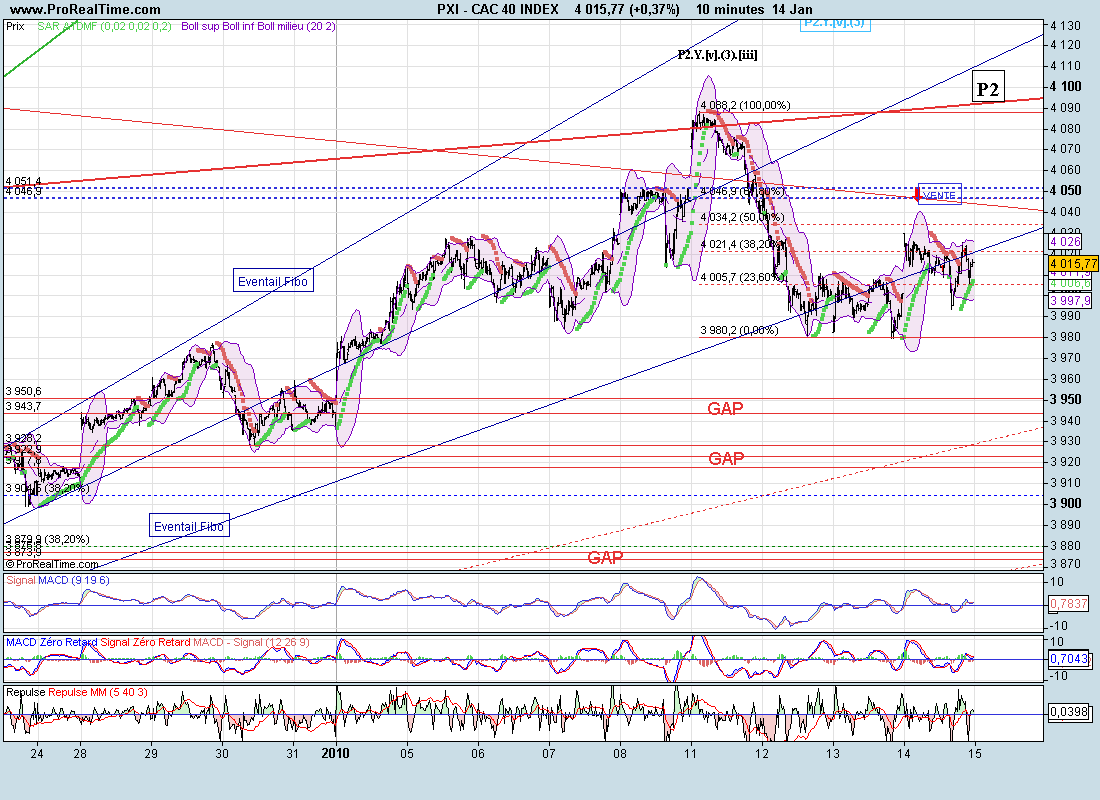Click the 0,7043 MACD Zéro Retard value box
1100x800 pixels.
tap(1068, 659)
